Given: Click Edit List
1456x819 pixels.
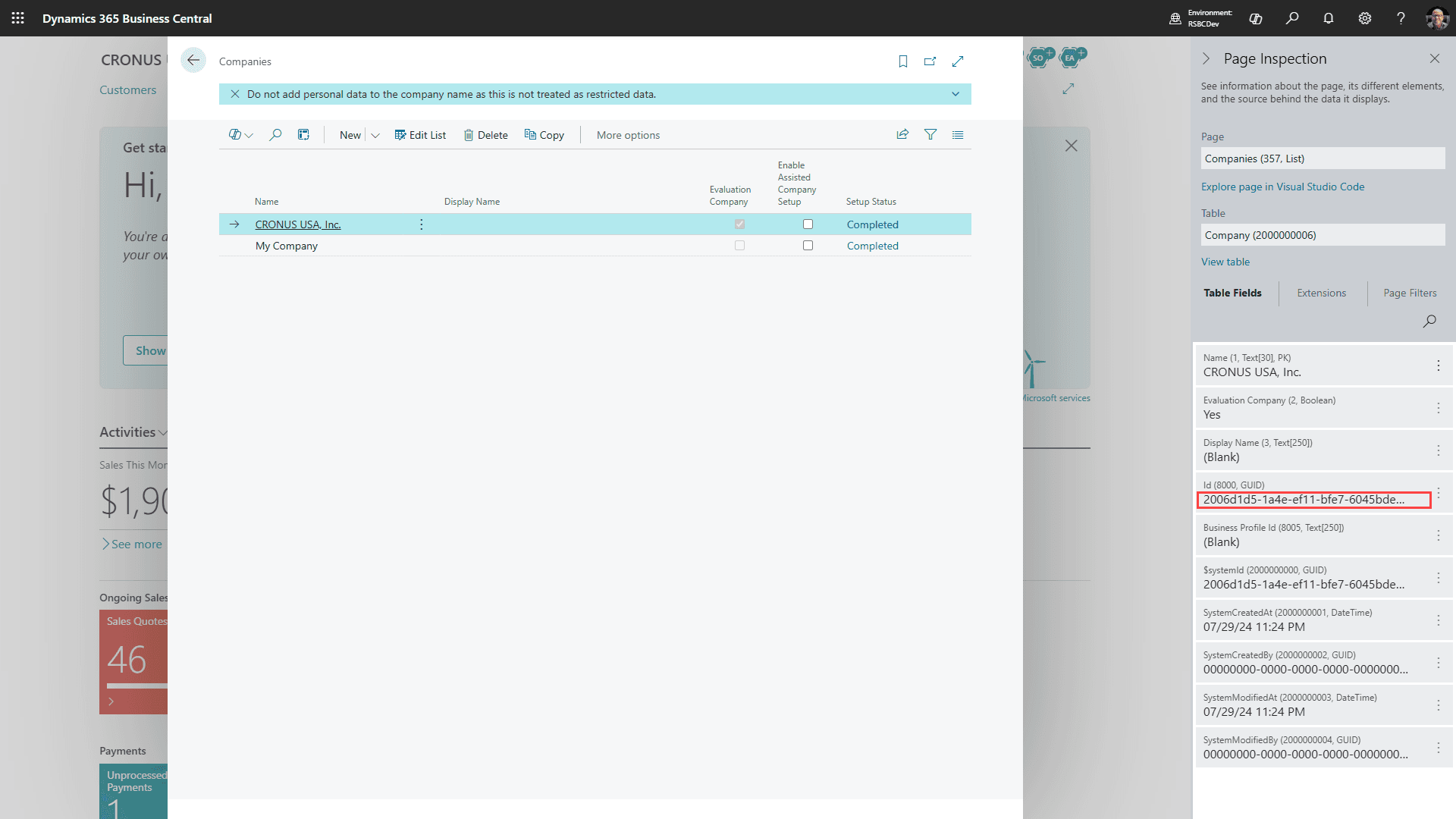Looking at the screenshot, I should click(420, 135).
